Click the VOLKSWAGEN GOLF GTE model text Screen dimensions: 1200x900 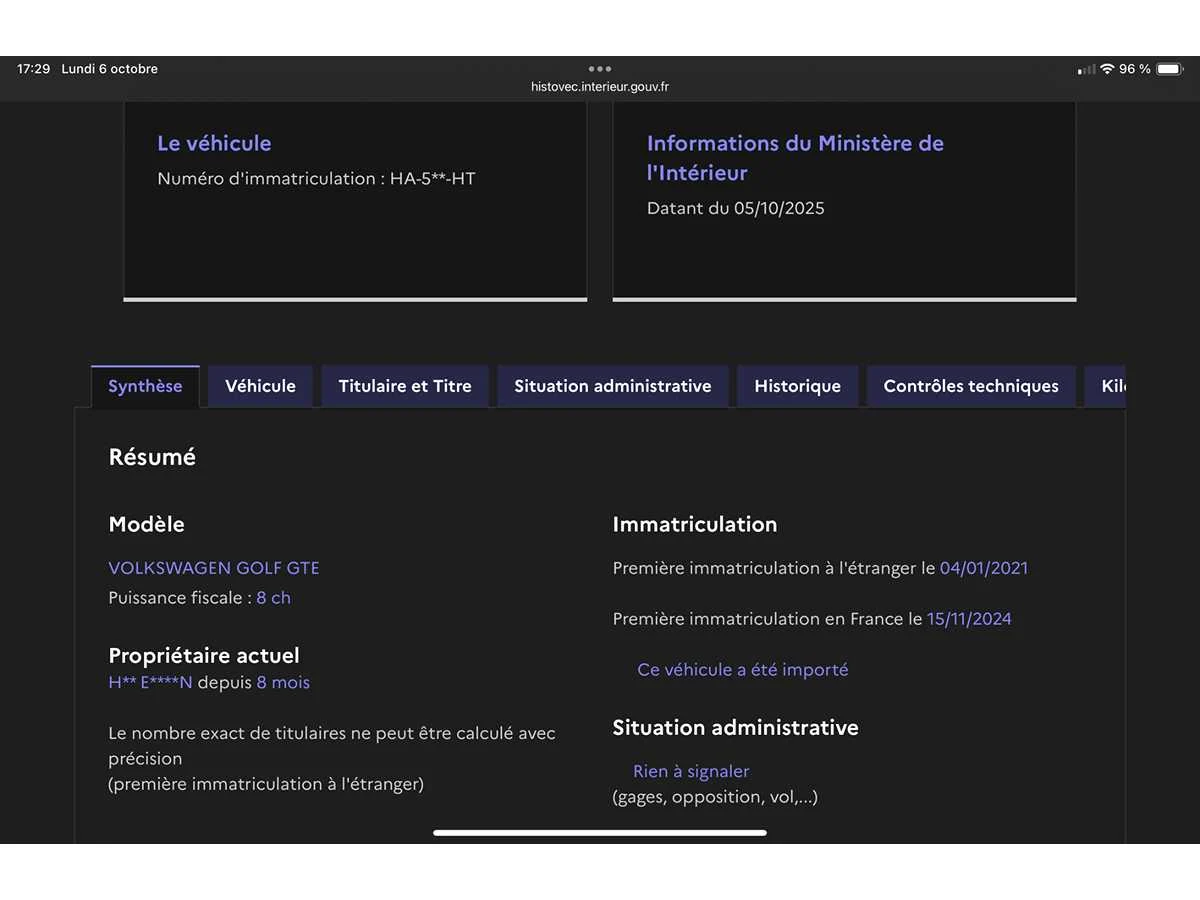click(x=214, y=568)
